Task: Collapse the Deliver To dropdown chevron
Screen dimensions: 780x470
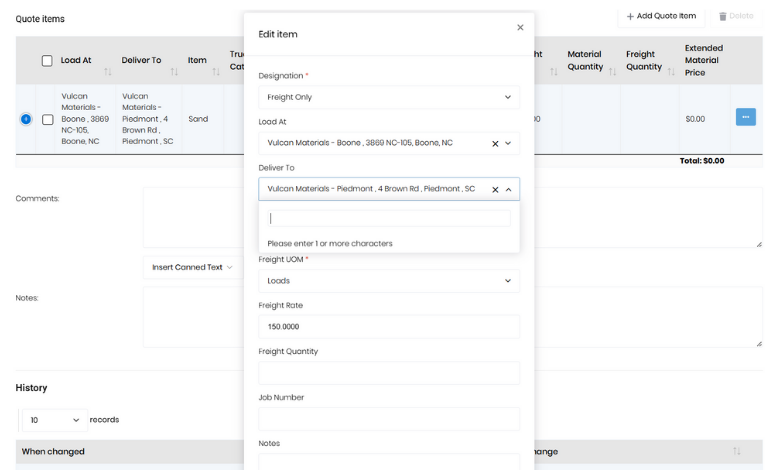Action: point(508,189)
